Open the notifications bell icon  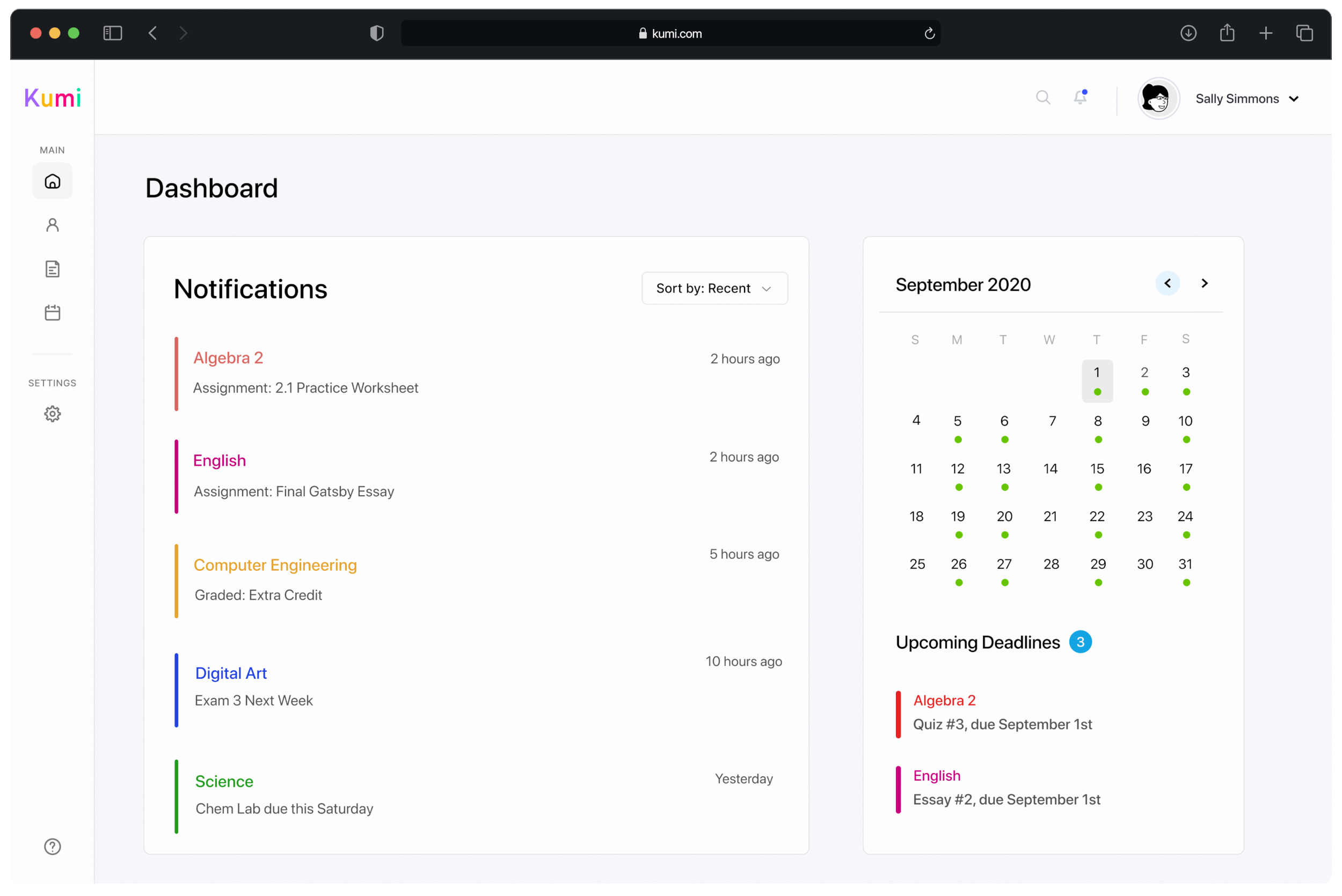pyautogui.click(x=1080, y=98)
